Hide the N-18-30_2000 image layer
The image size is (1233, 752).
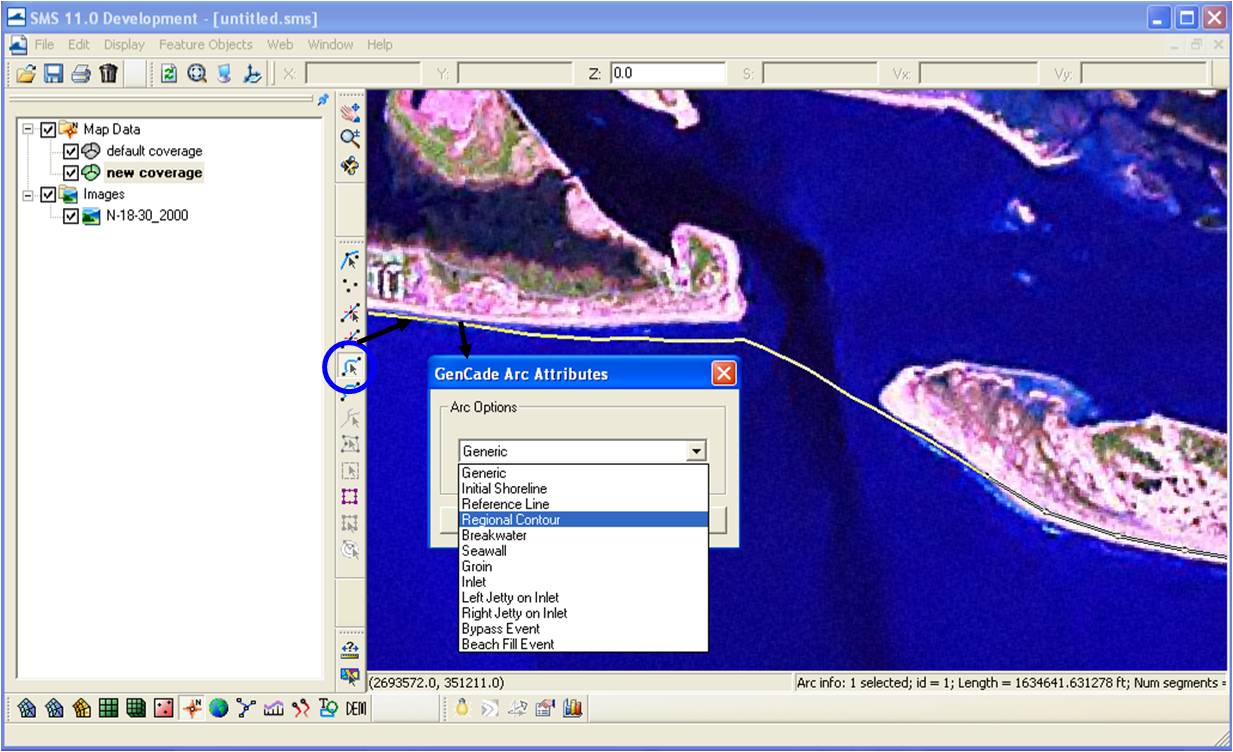(x=70, y=215)
